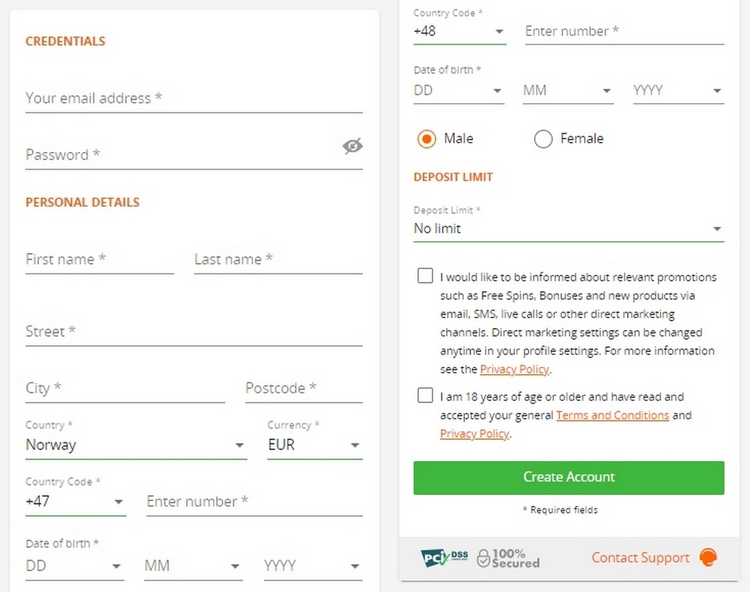Screen dimensions: 750x592
Task: Click the Contact Support link text
Action: point(640,558)
